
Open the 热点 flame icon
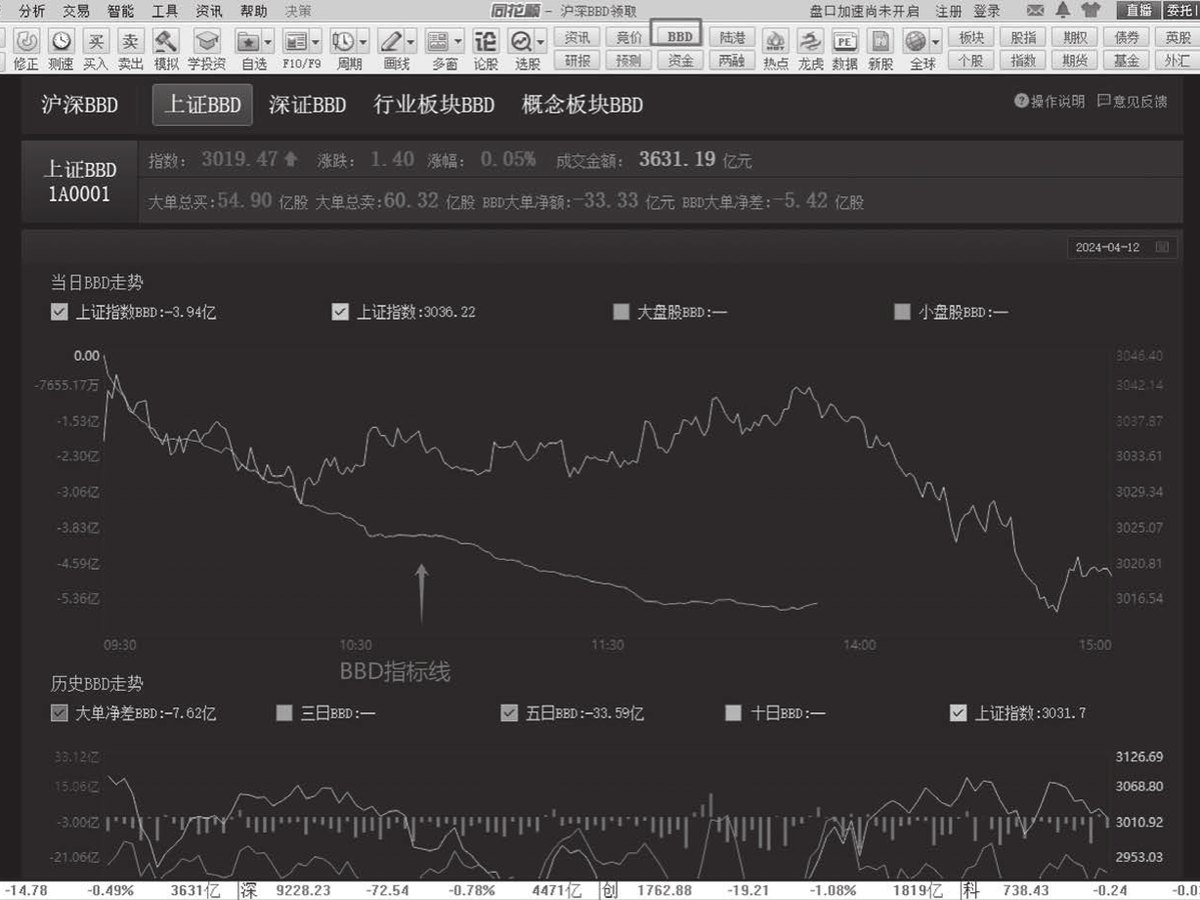(x=776, y=41)
